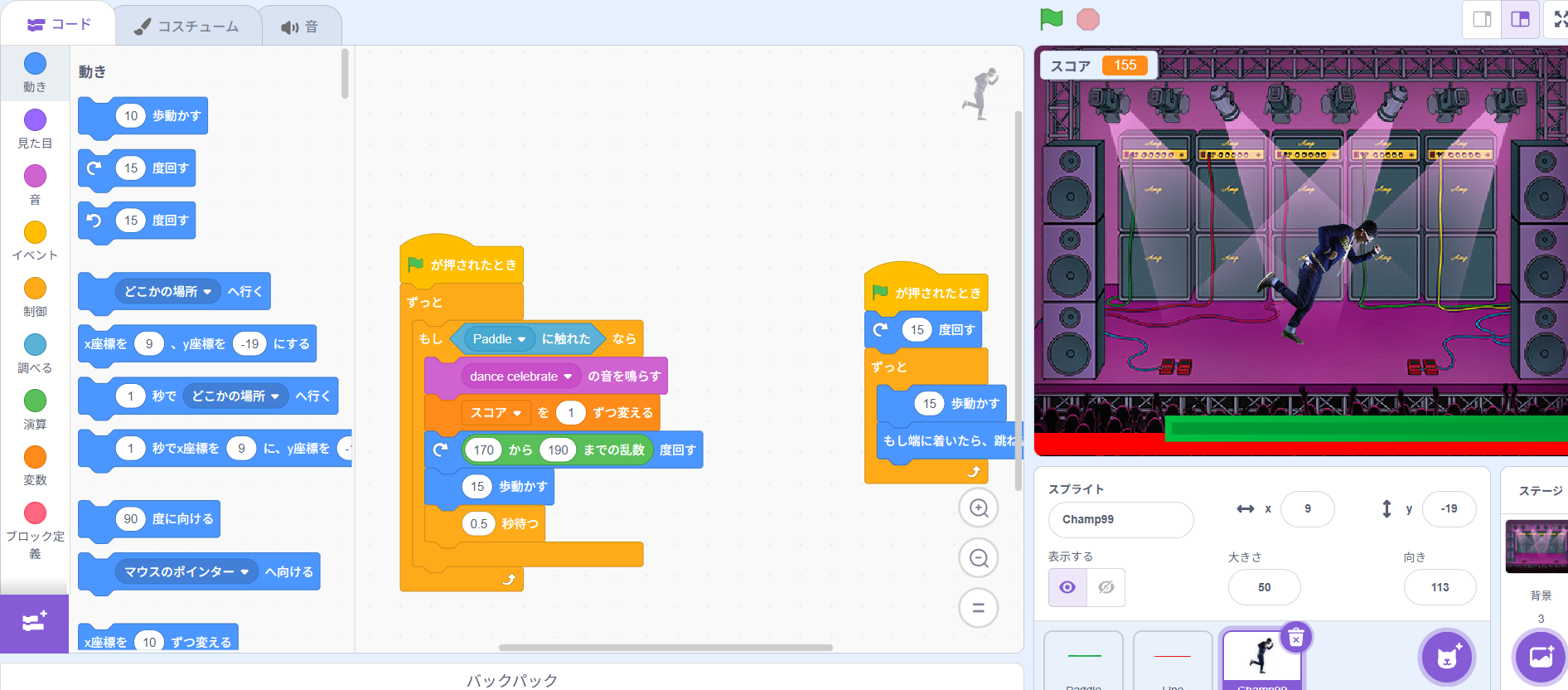This screenshot has height=690, width=1568.
Task: Zoom in on the code workspace
Action: [x=978, y=508]
